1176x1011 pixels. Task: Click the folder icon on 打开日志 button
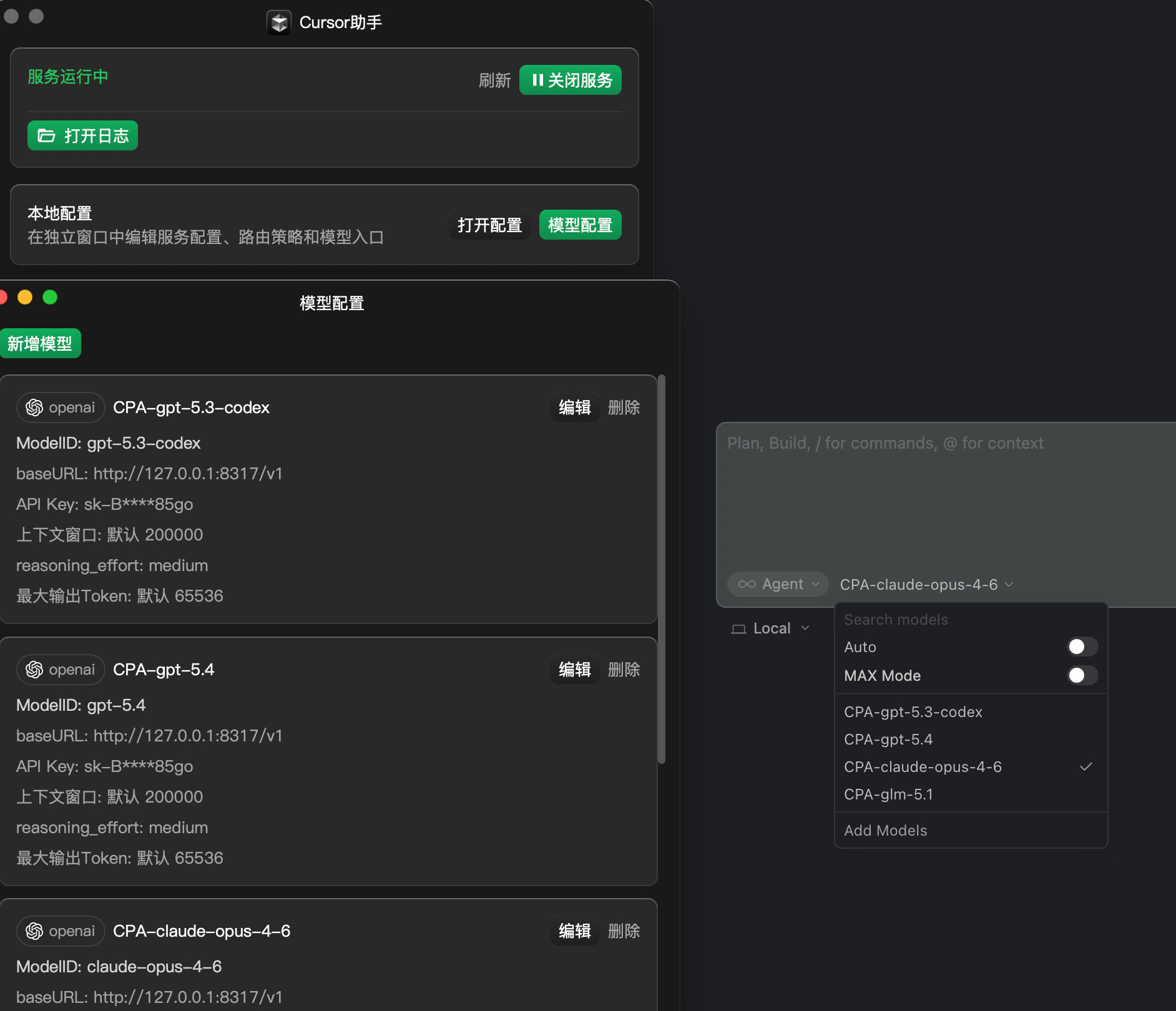46,135
